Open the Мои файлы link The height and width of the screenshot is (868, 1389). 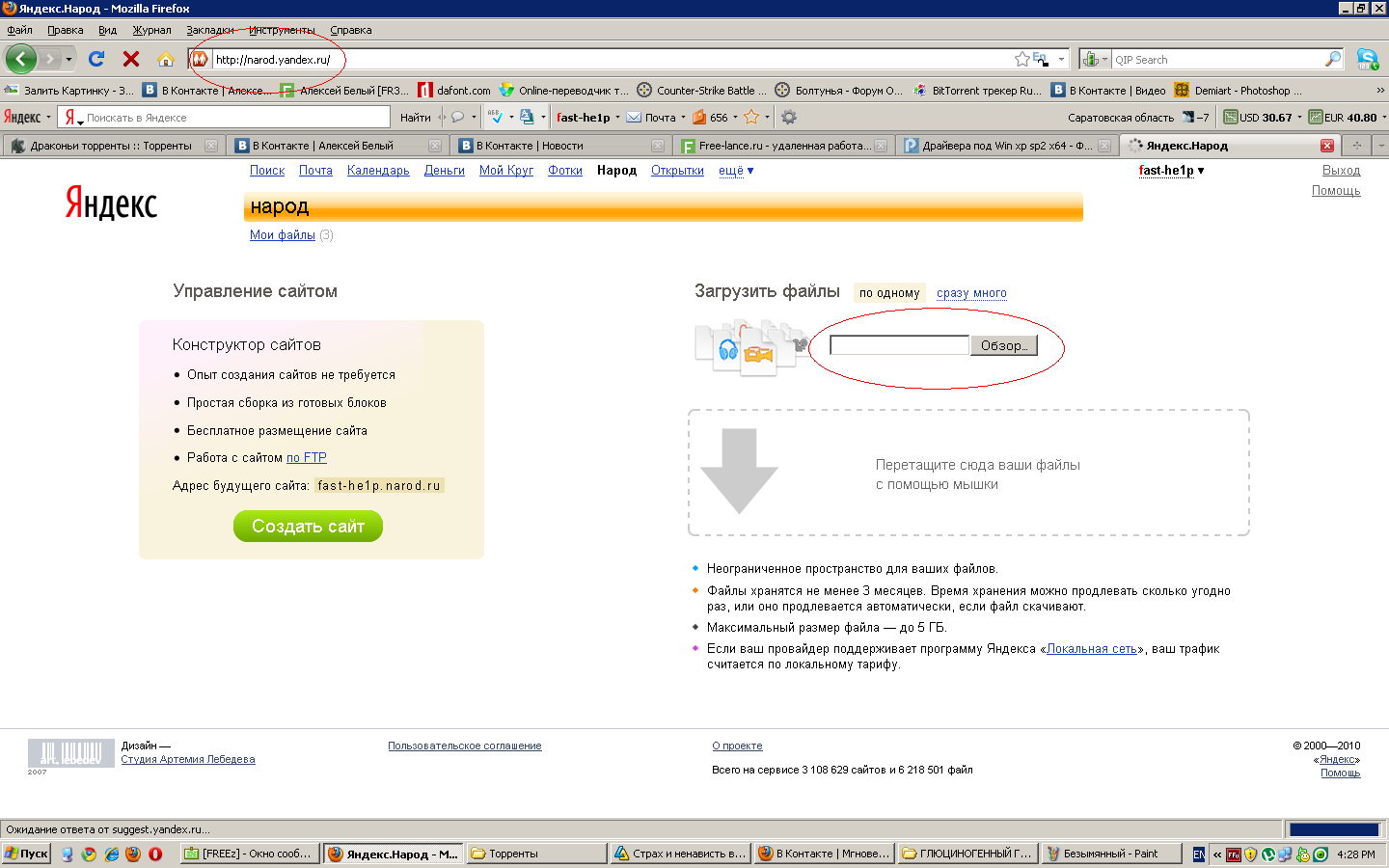pos(283,234)
